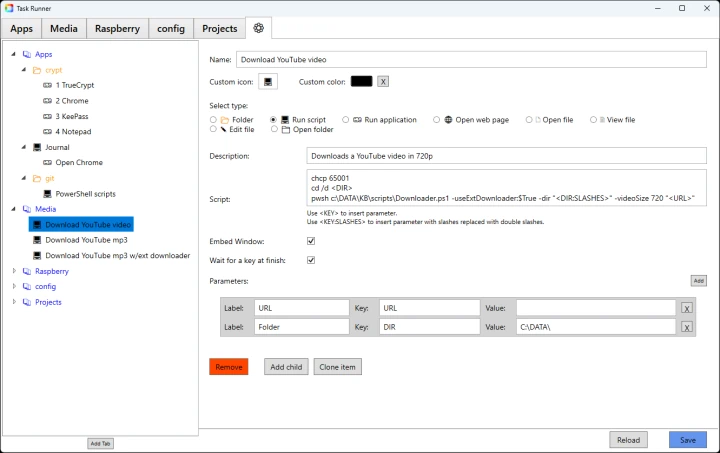Select the Open web page radio button

coord(436,119)
